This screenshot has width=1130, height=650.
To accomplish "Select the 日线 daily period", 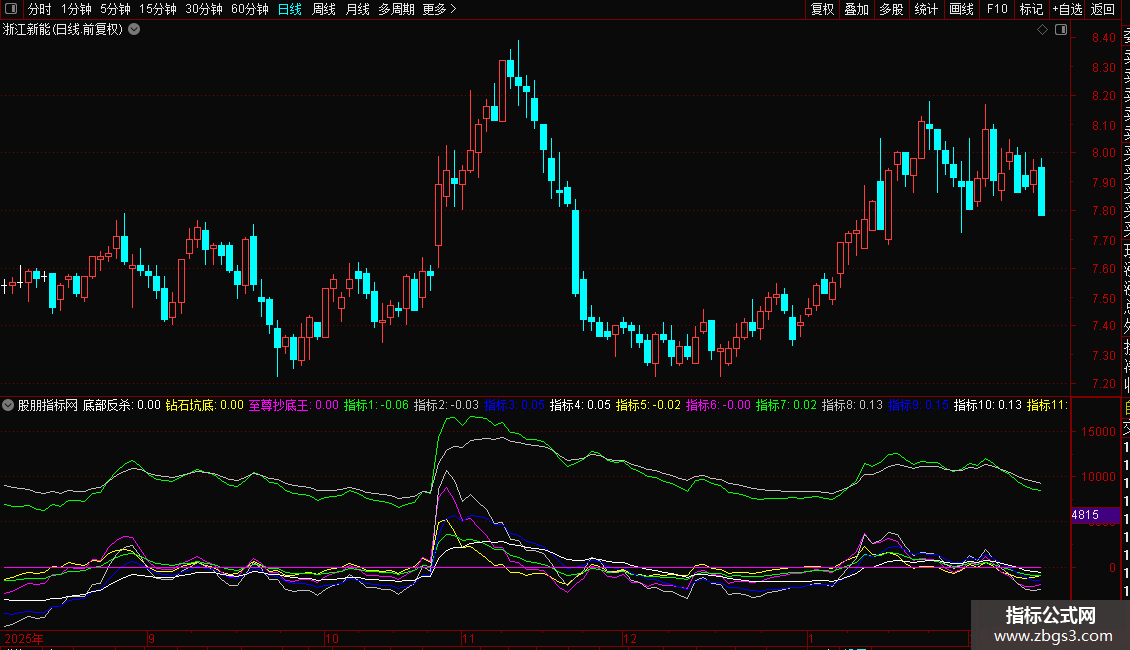I will (290, 10).
